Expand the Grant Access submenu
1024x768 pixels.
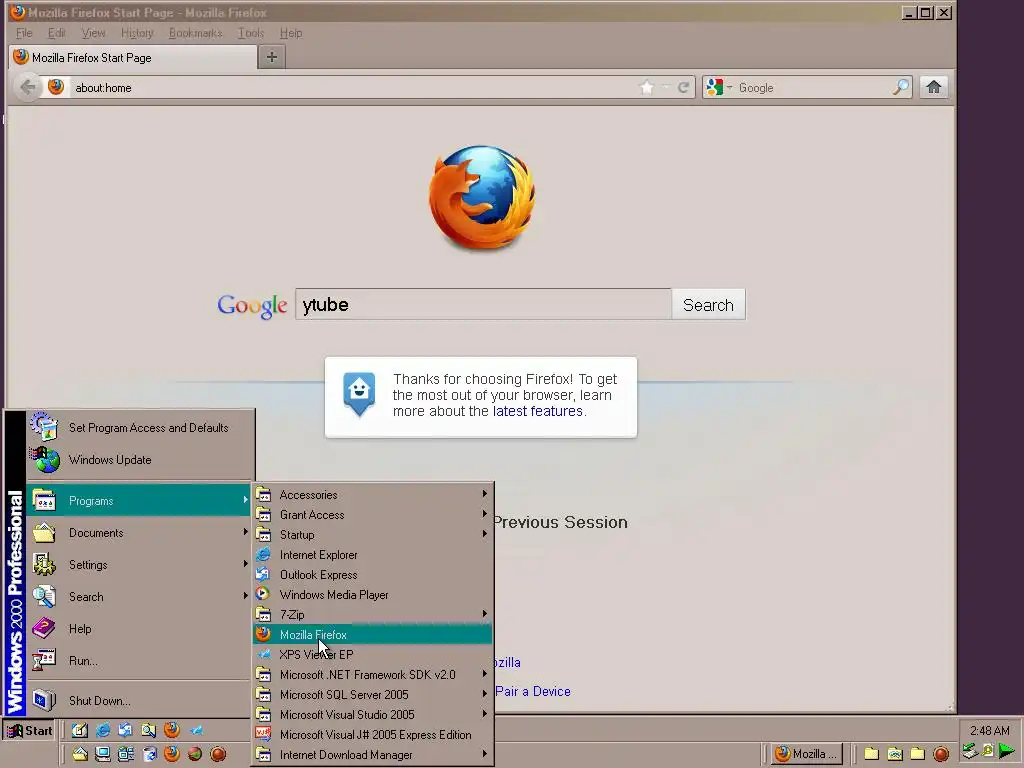coord(372,515)
